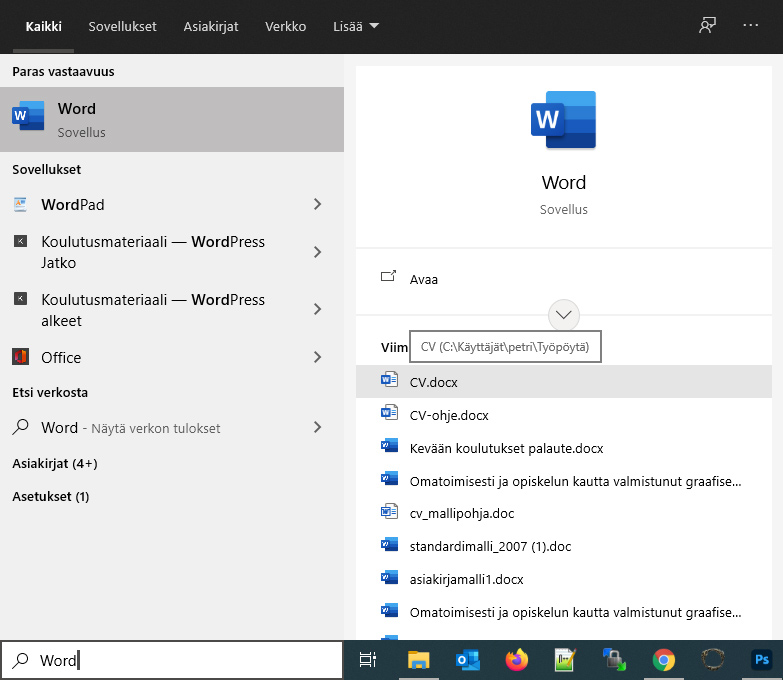Click the WordPad app icon
783x680 pixels.
20,204
